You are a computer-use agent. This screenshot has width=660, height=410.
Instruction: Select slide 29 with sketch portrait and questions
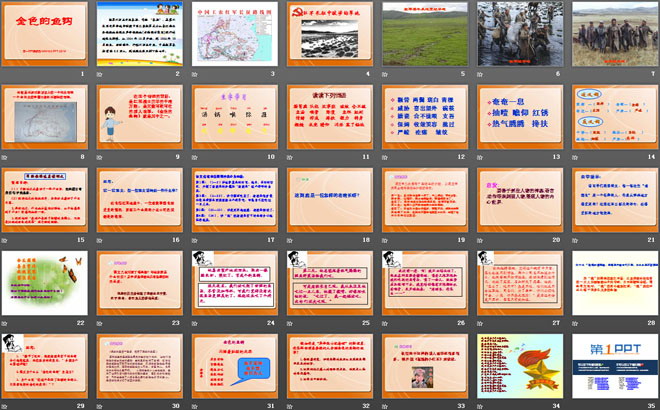(45, 366)
